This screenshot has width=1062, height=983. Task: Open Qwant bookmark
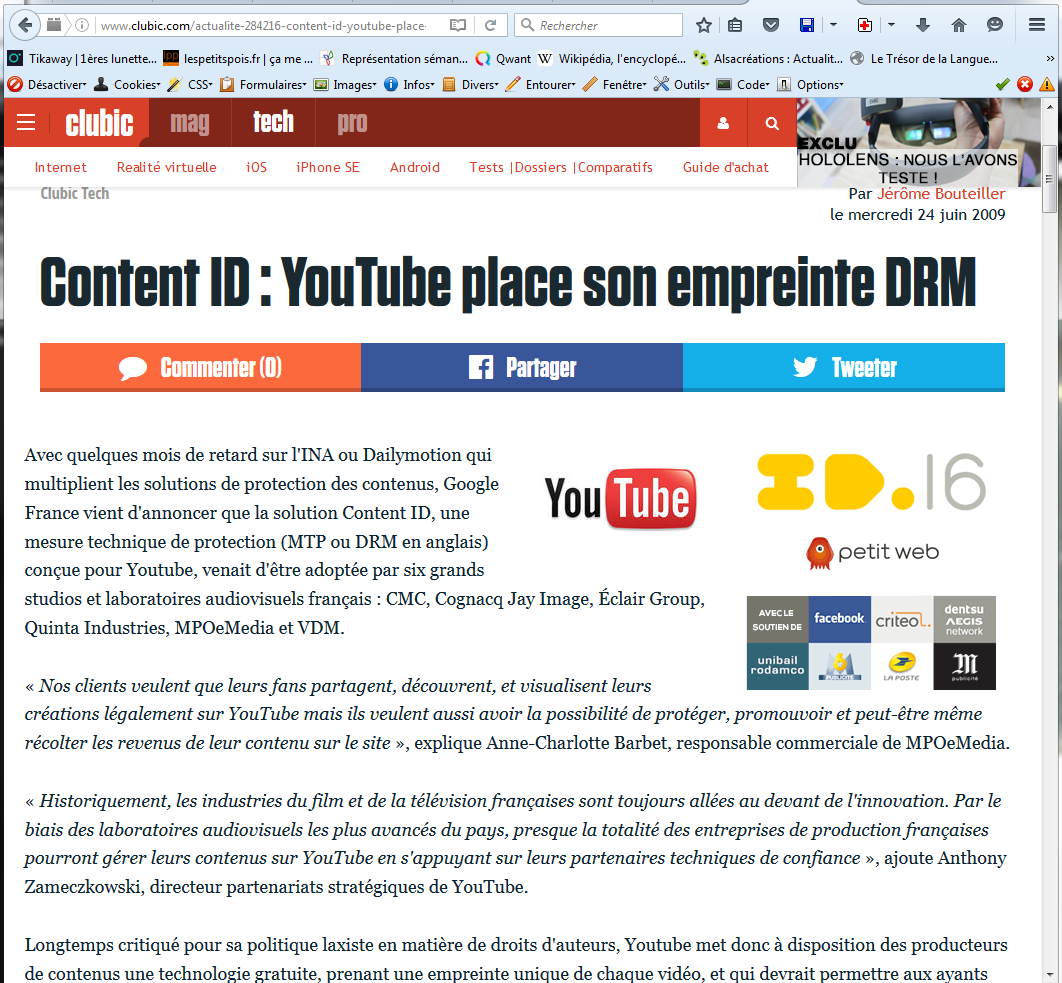point(503,59)
